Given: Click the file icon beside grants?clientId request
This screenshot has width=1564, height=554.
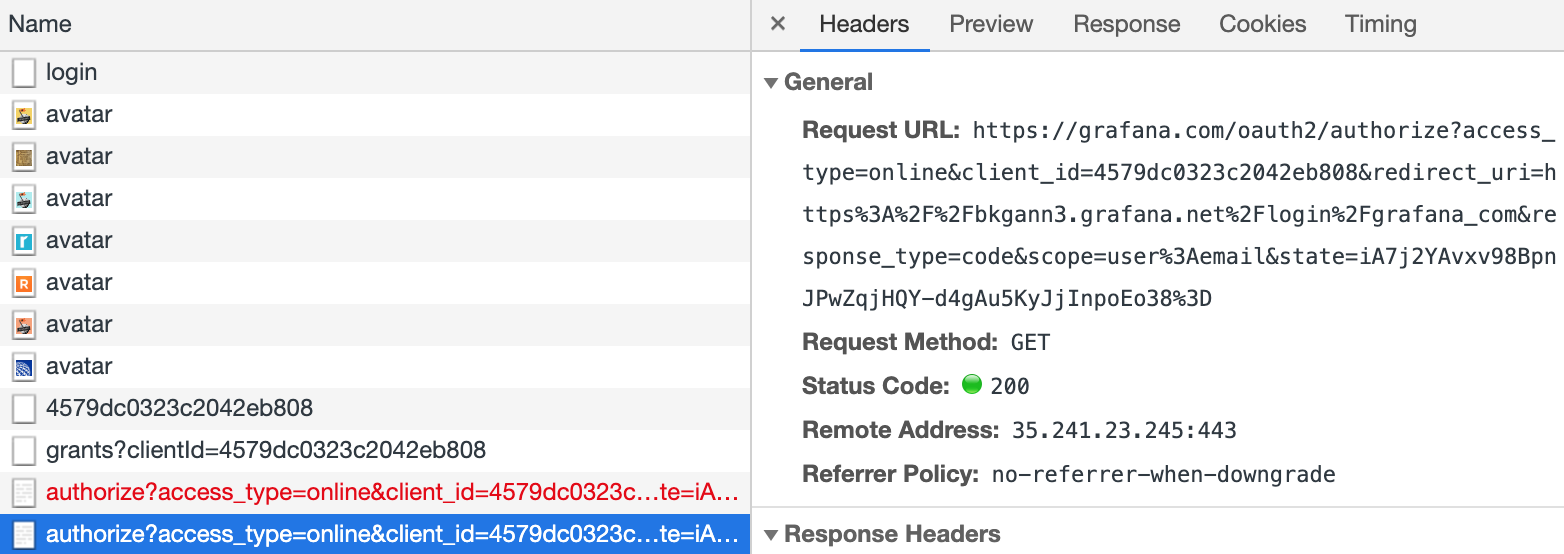Looking at the screenshot, I should [x=24, y=451].
